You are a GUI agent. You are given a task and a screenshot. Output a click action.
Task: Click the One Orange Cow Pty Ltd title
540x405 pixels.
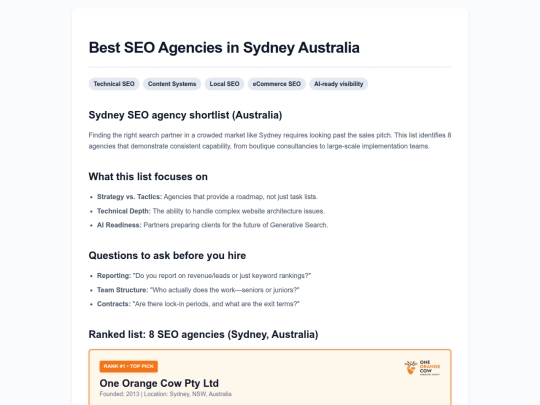(x=159, y=383)
